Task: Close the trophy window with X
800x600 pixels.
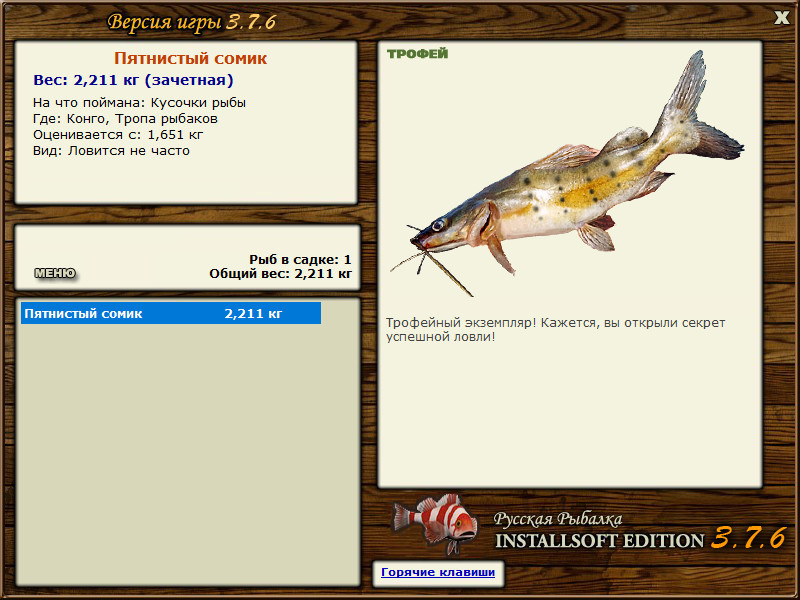Action: click(x=781, y=18)
